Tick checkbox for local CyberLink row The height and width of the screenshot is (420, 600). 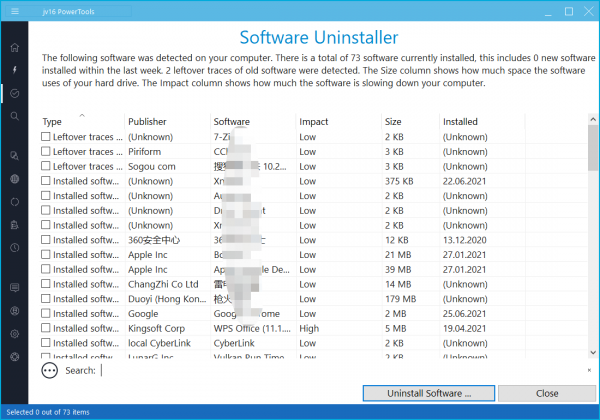point(46,342)
